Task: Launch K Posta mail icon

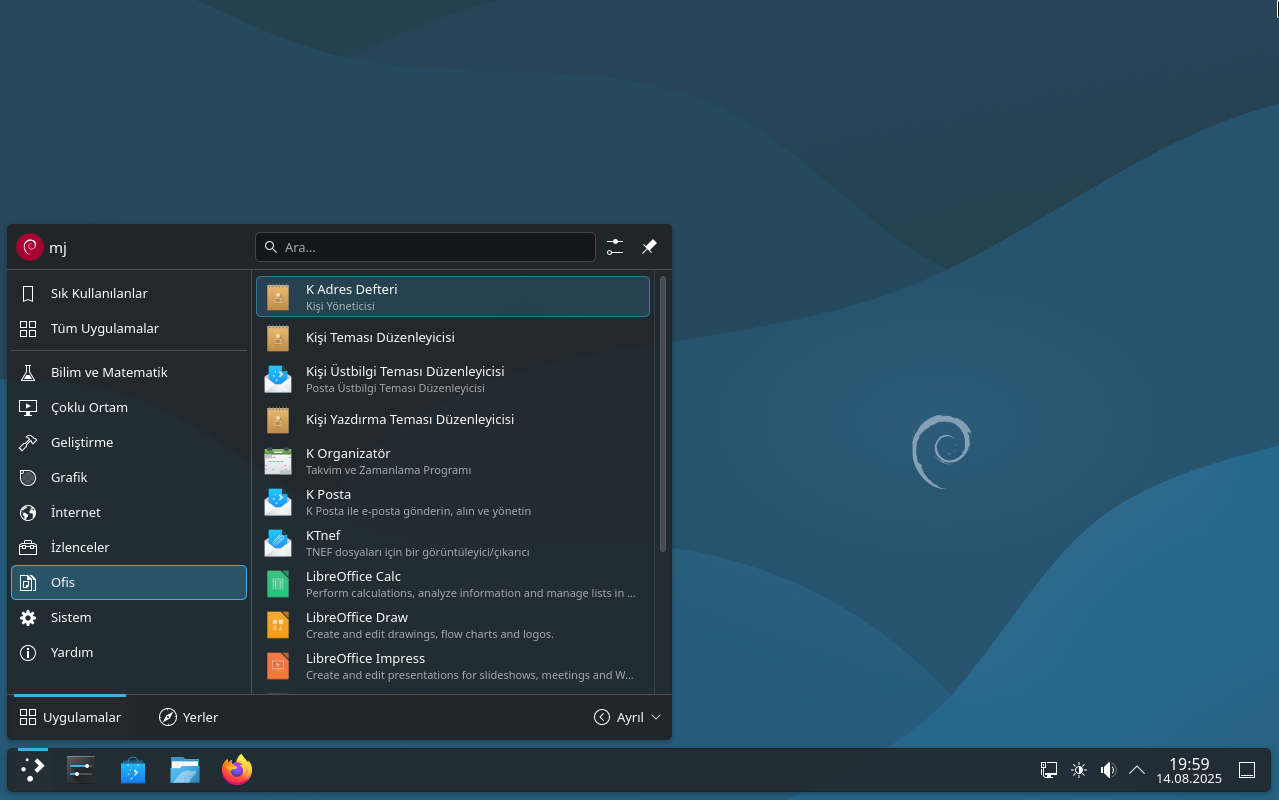Action: point(278,502)
